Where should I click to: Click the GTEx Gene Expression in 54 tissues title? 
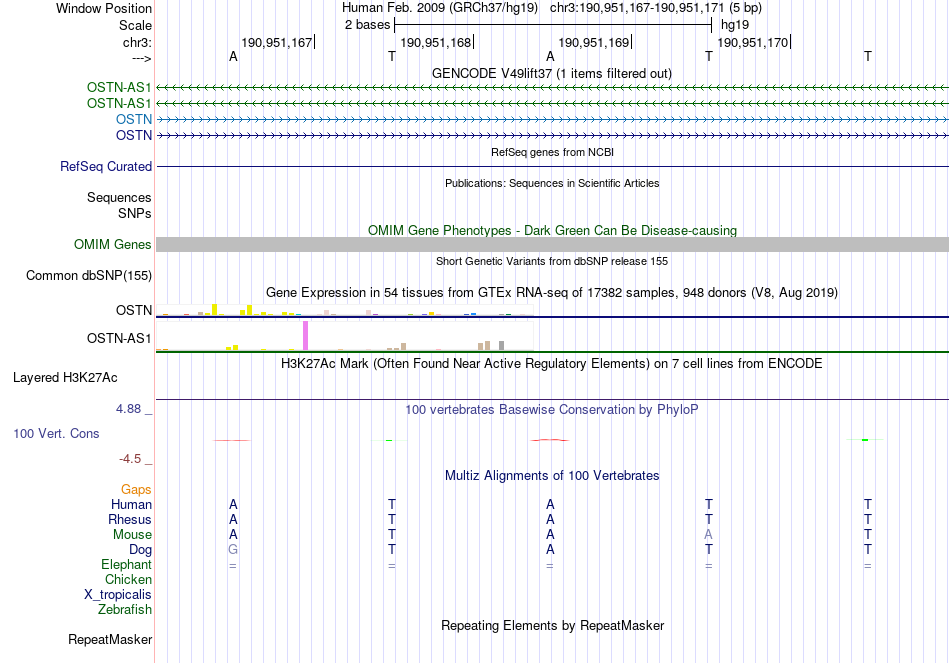pyautogui.click(x=551, y=293)
